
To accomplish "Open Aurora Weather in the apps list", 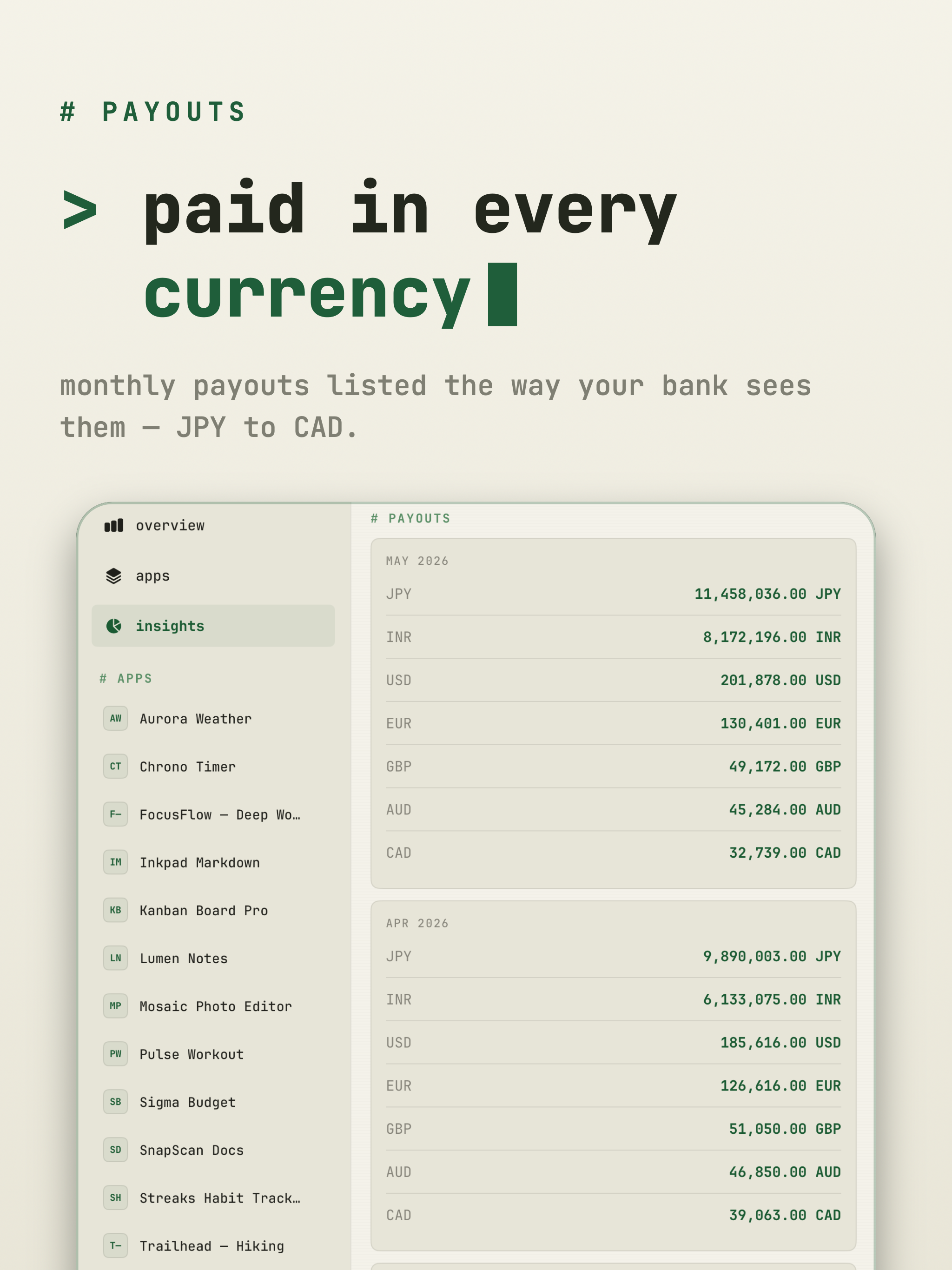I will click(x=213, y=719).
